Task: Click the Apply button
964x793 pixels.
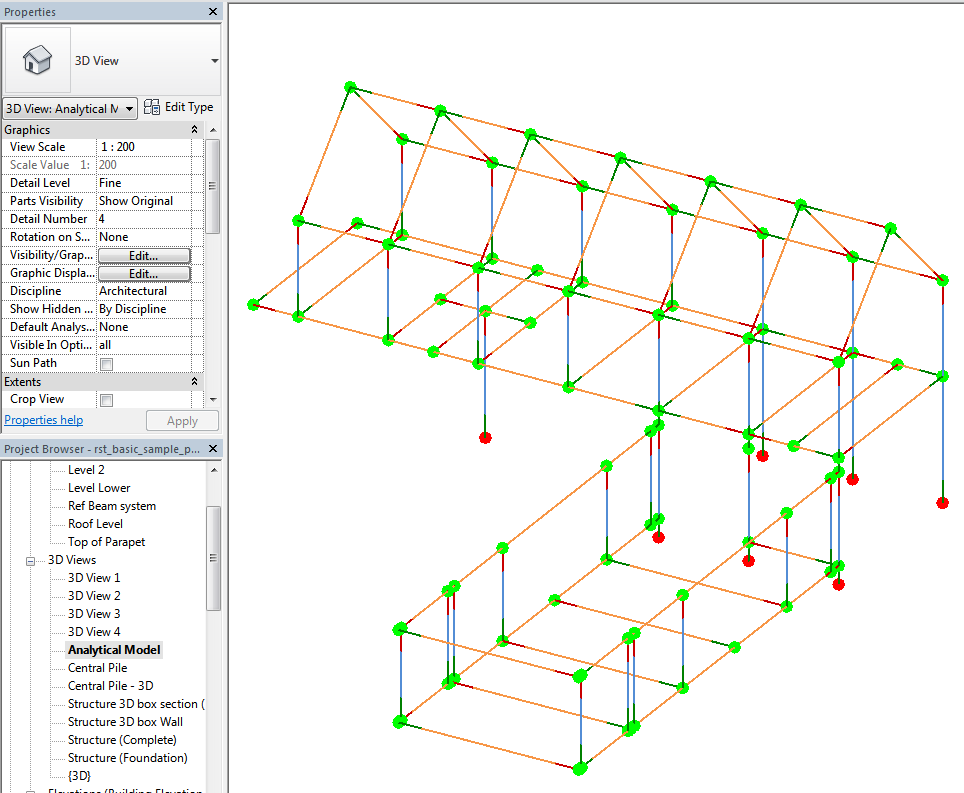Action: (182, 421)
